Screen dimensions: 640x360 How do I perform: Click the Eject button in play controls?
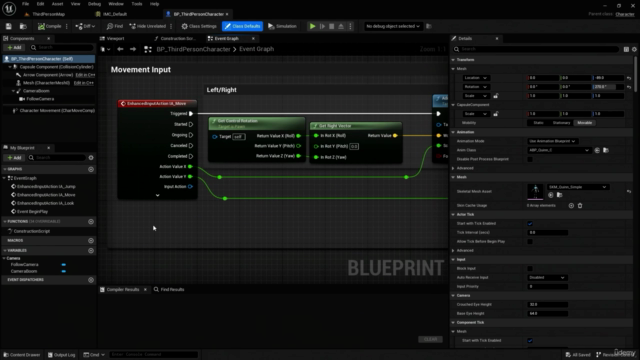[x=341, y=26]
